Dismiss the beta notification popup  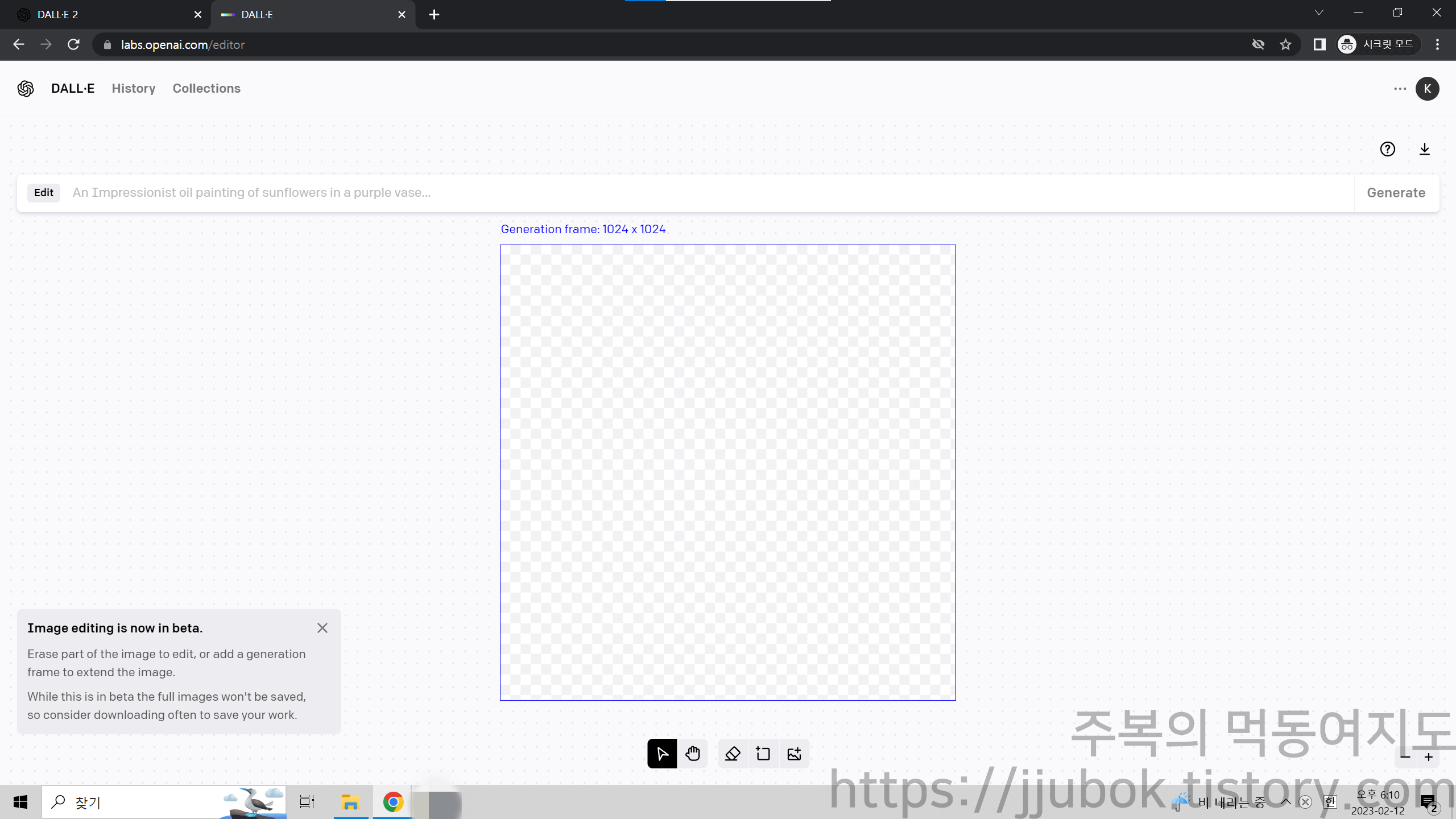[322, 628]
